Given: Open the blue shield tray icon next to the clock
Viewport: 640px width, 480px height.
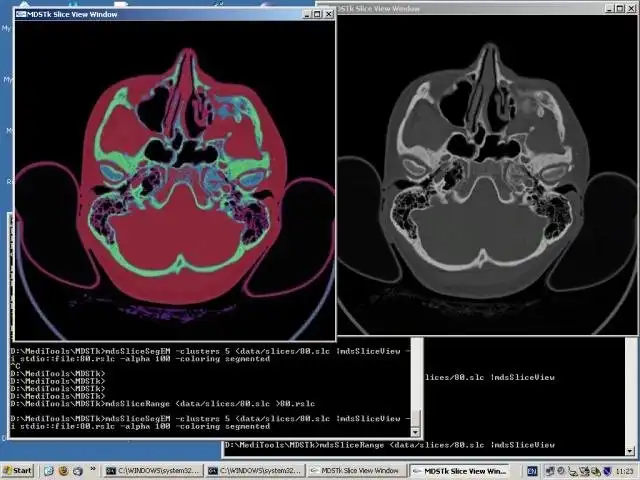Looking at the screenshot, I should pos(607,471).
